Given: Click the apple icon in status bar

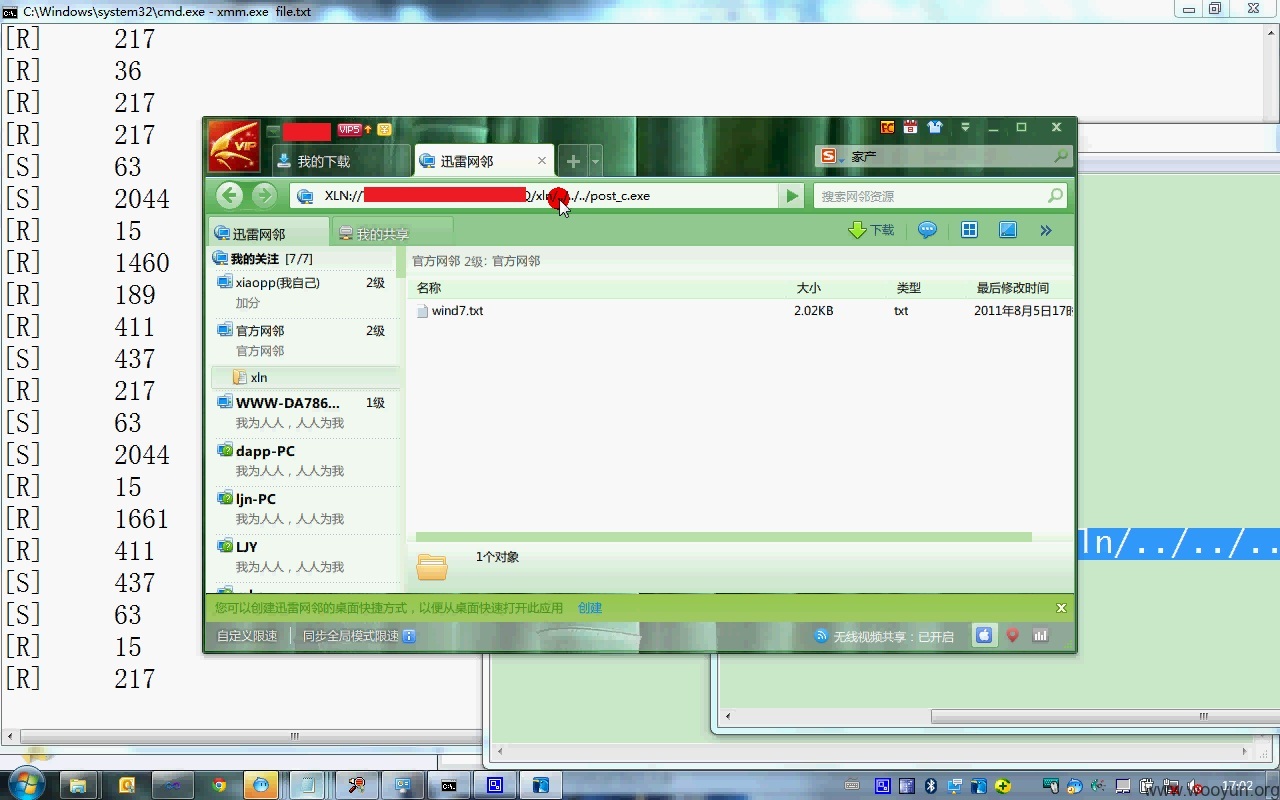Looking at the screenshot, I should coord(984,635).
